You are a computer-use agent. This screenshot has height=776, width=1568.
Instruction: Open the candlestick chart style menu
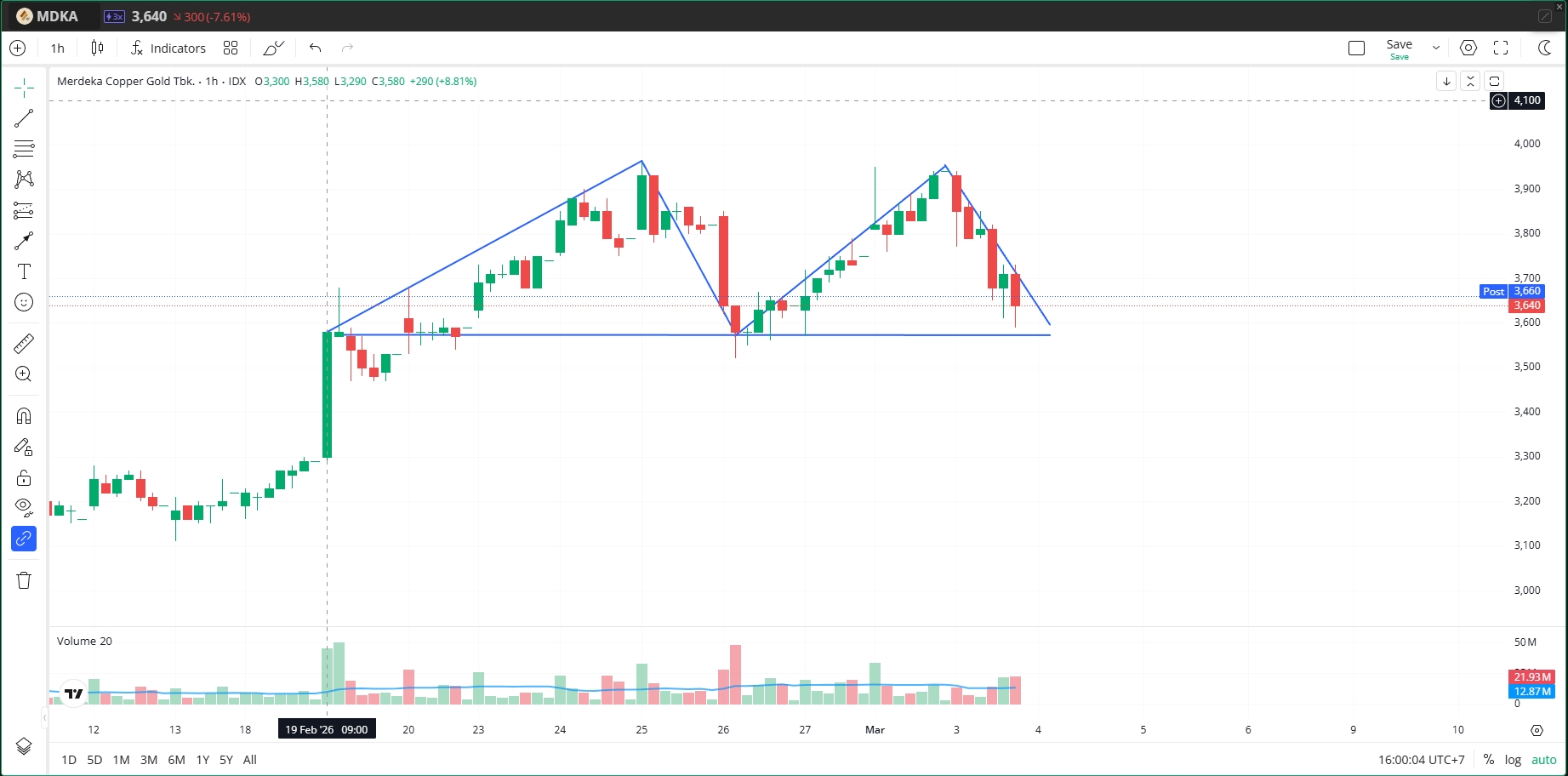pyautogui.click(x=98, y=48)
